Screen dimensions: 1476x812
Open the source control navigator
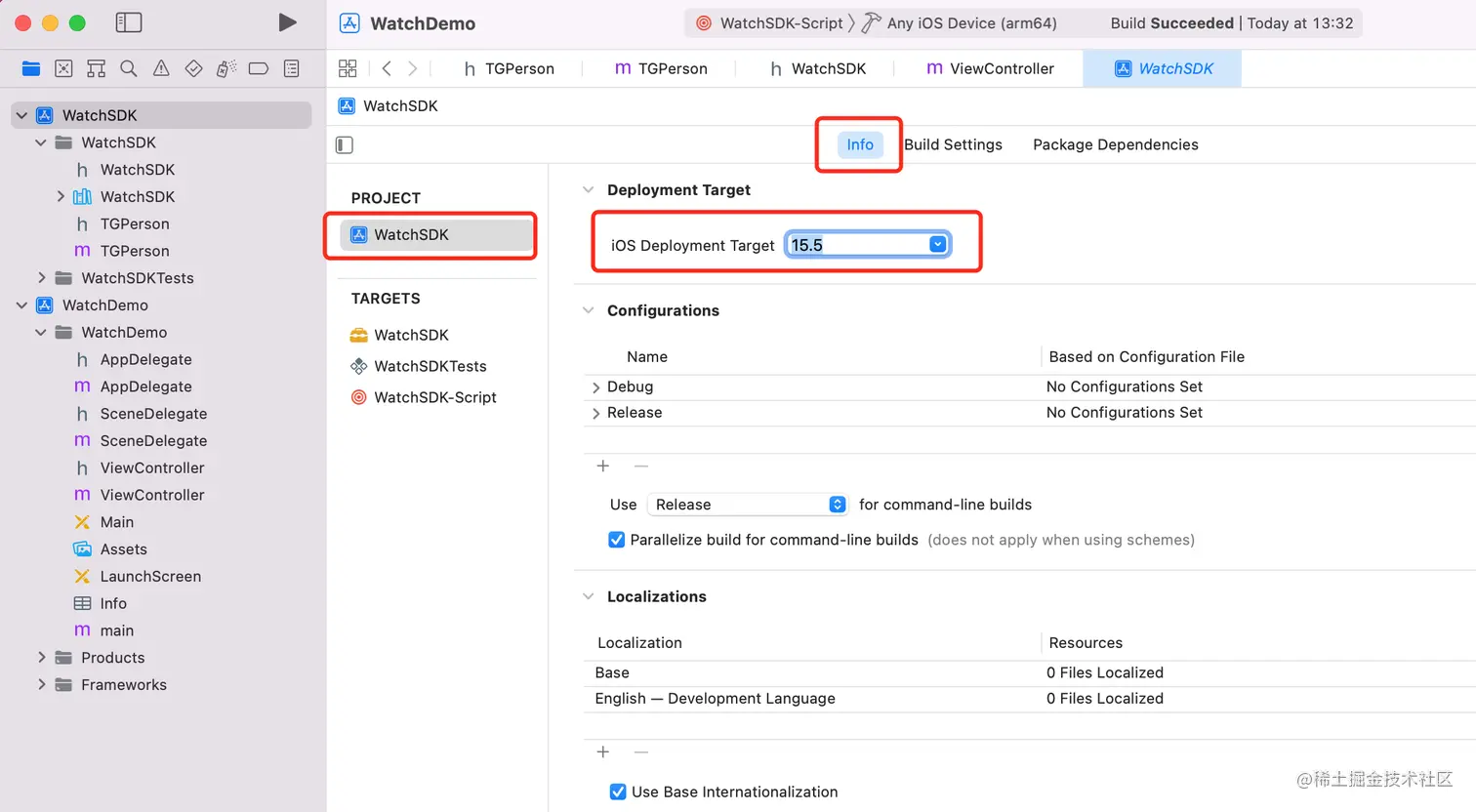(x=63, y=68)
